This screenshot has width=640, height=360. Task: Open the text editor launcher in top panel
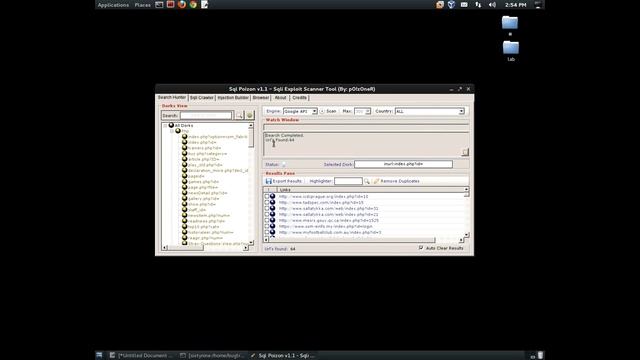coord(204,4)
